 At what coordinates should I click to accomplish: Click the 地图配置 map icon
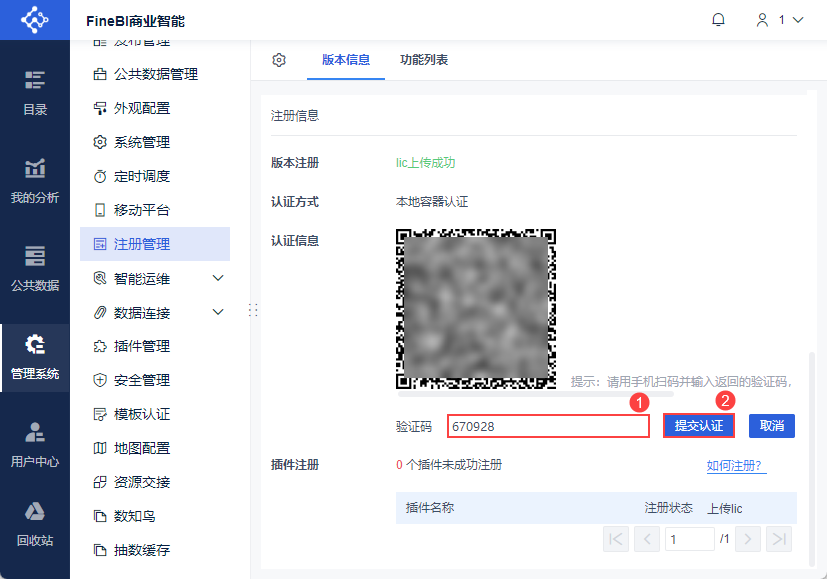tap(100, 448)
